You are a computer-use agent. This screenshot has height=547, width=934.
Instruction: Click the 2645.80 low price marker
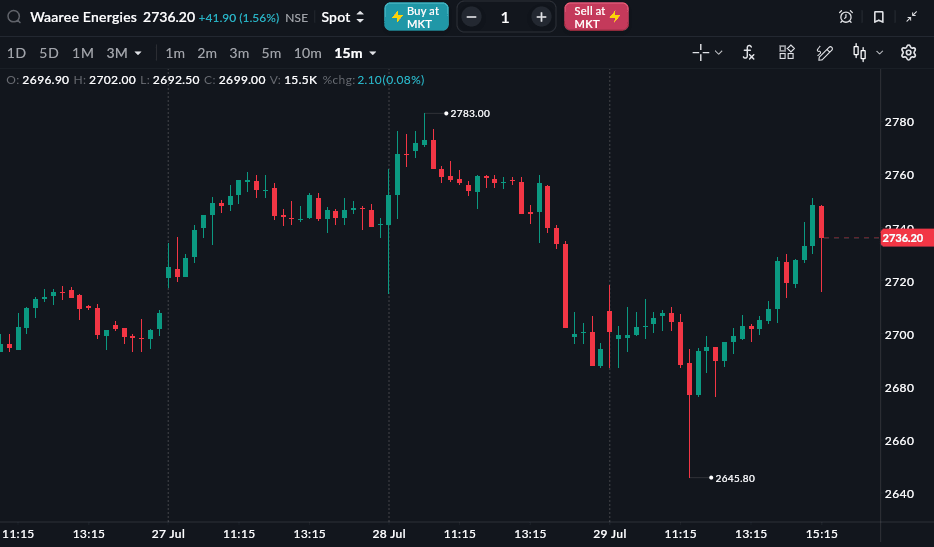(x=734, y=478)
